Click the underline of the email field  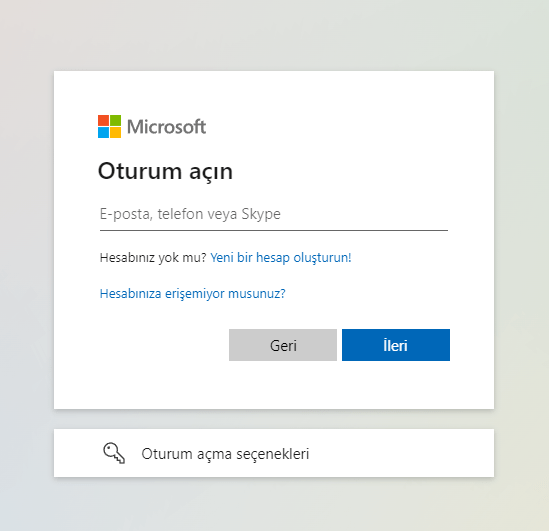tap(274, 230)
